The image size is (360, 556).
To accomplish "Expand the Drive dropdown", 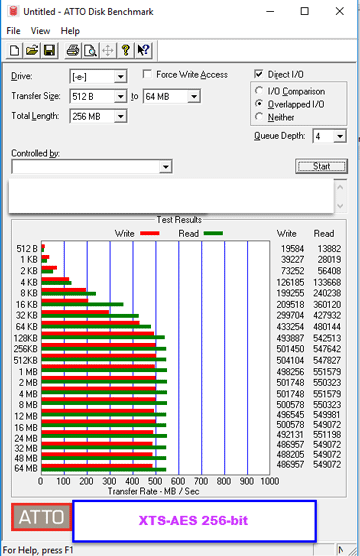I will pos(121,77).
